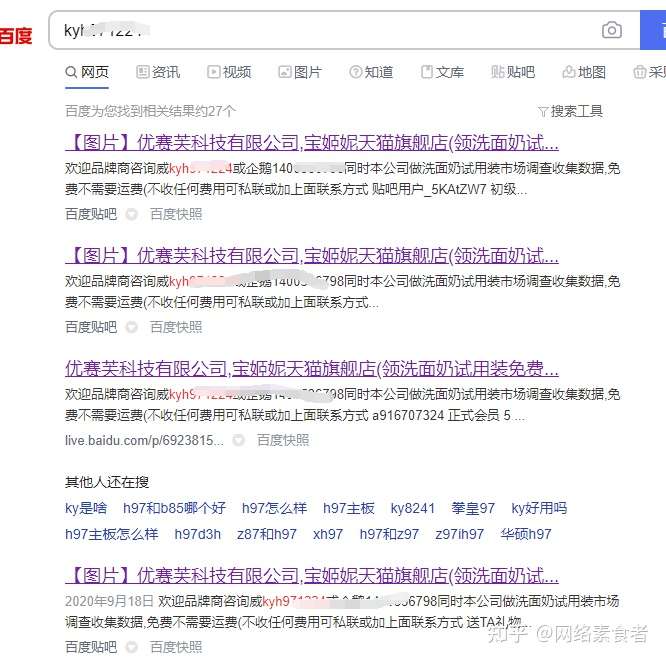Screen dimensions: 666x662
Task: Click related search 华硕h97
Action: [526, 534]
